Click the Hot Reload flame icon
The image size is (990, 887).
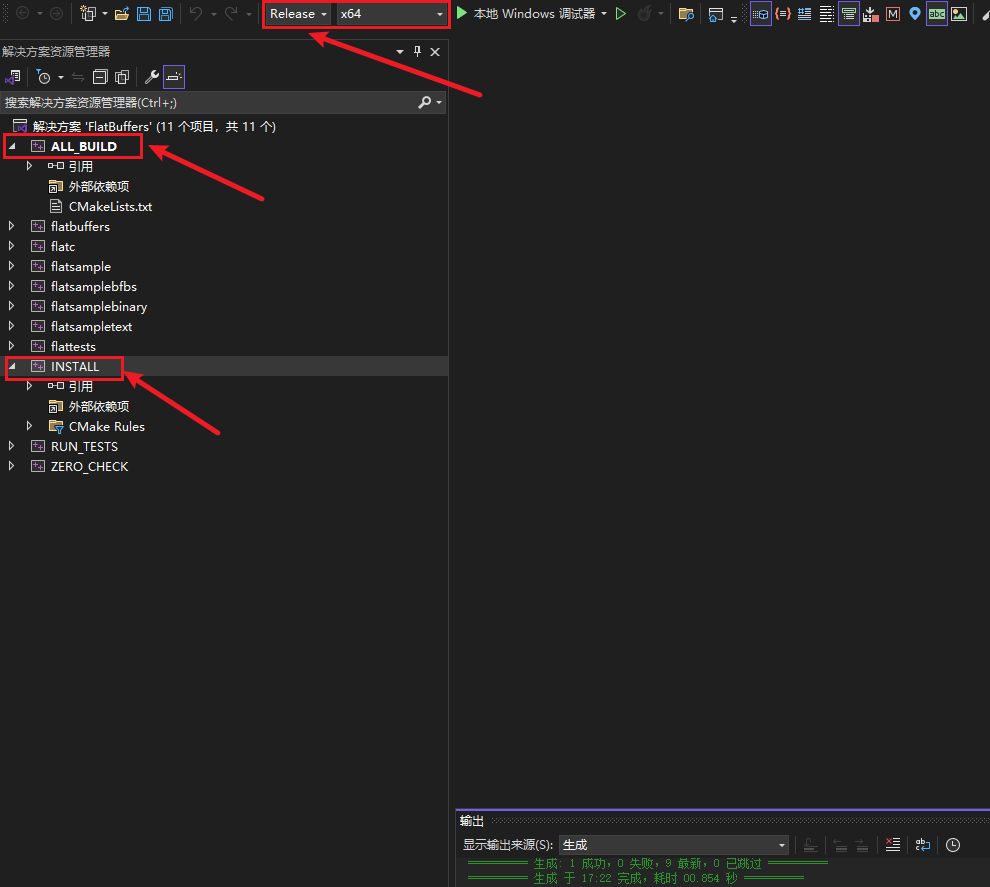pyautogui.click(x=644, y=13)
